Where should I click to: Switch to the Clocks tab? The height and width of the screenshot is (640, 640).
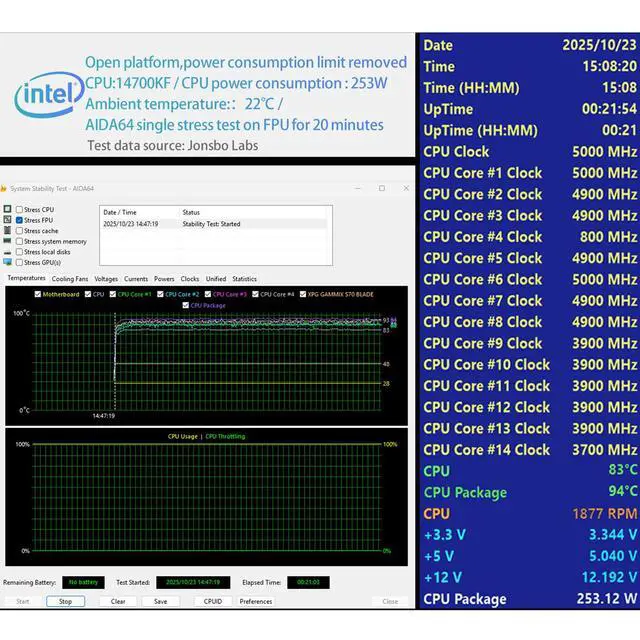(190, 279)
